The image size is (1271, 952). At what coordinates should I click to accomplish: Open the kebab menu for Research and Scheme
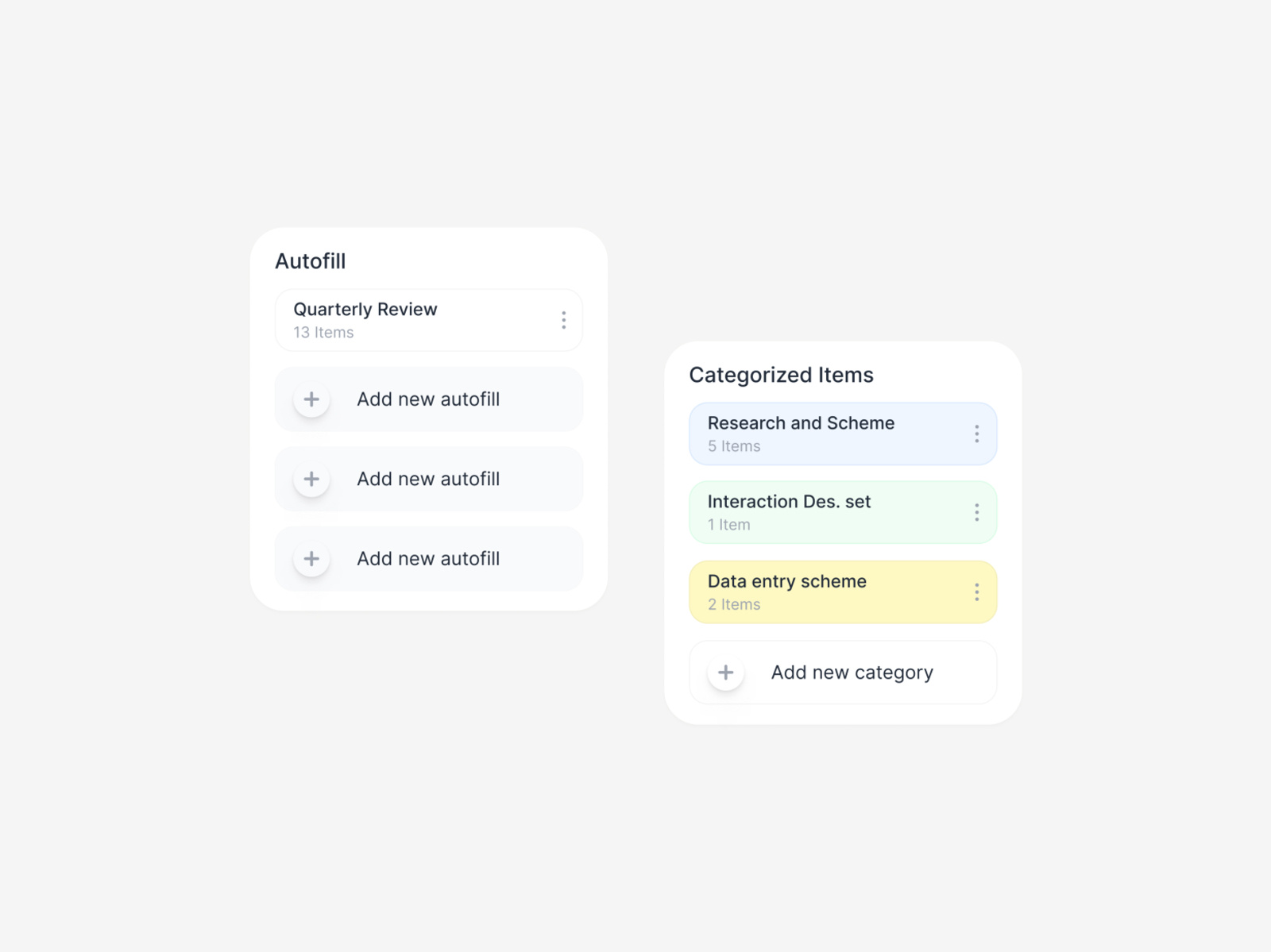(977, 434)
